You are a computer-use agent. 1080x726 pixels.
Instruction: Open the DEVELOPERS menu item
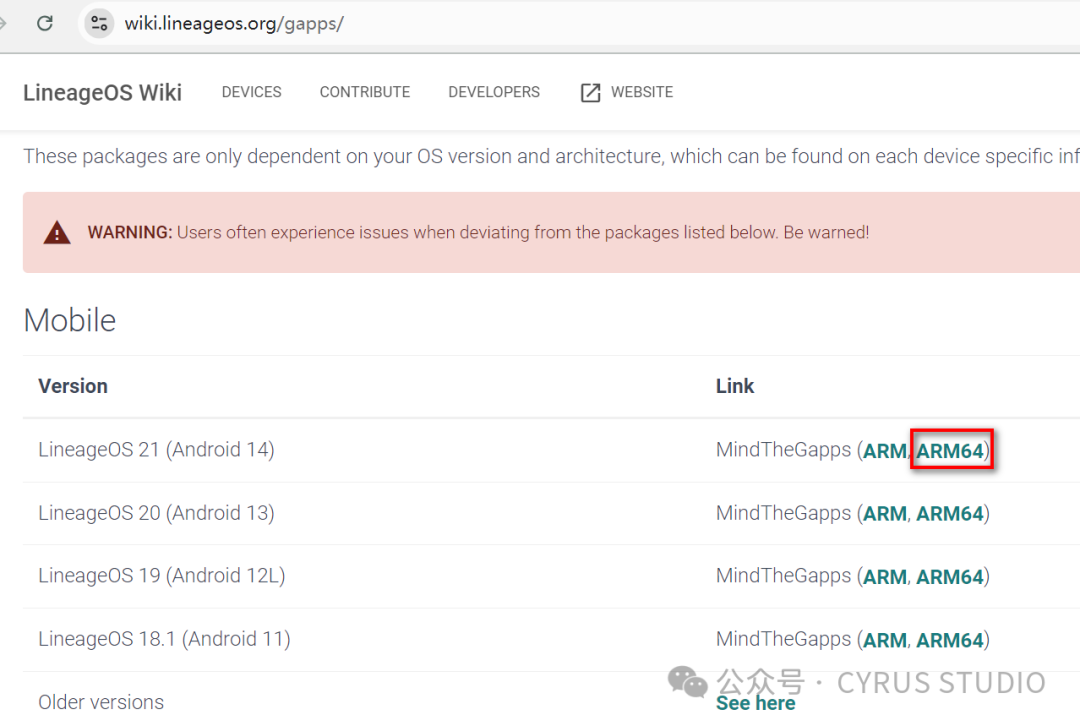[x=494, y=92]
